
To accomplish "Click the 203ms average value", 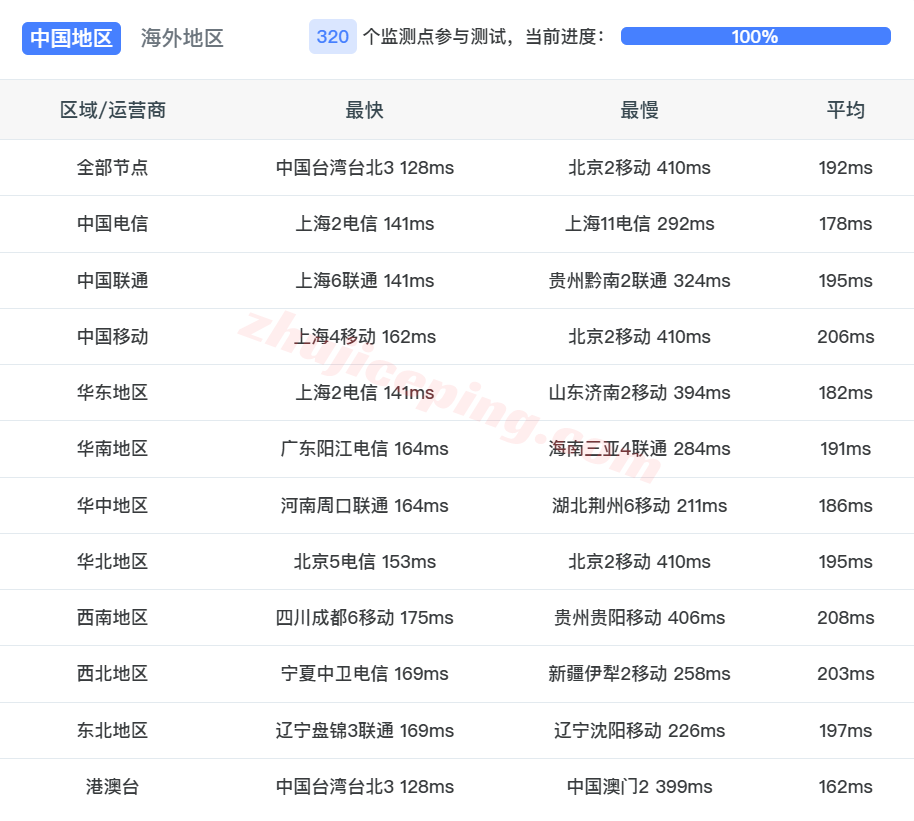I will 845,673.
